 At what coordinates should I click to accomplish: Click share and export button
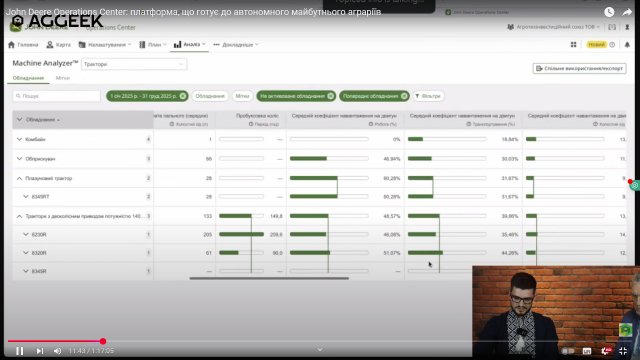tap(579, 69)
